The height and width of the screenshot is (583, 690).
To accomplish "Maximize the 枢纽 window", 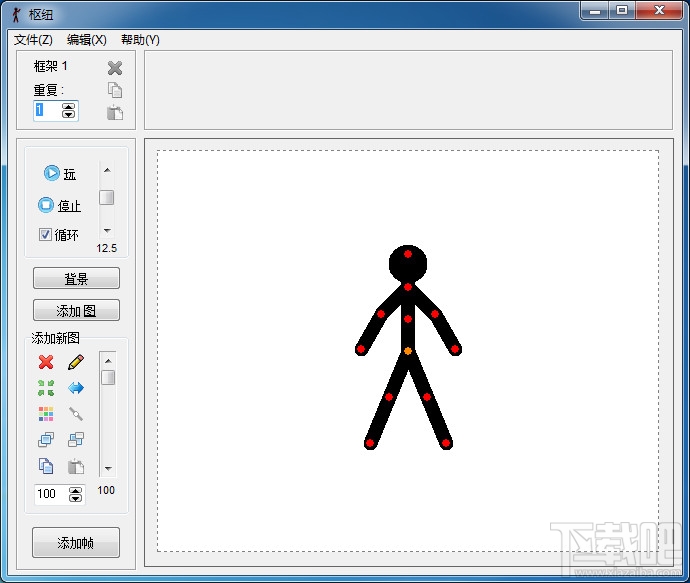I will 622,10.
